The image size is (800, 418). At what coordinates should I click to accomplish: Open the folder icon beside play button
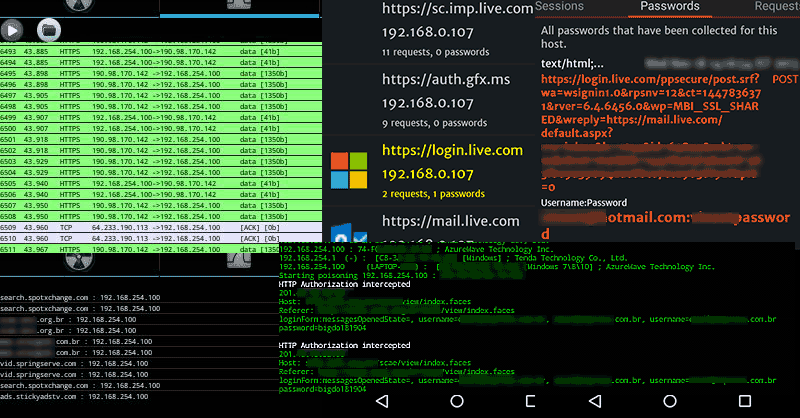[49, 31]
